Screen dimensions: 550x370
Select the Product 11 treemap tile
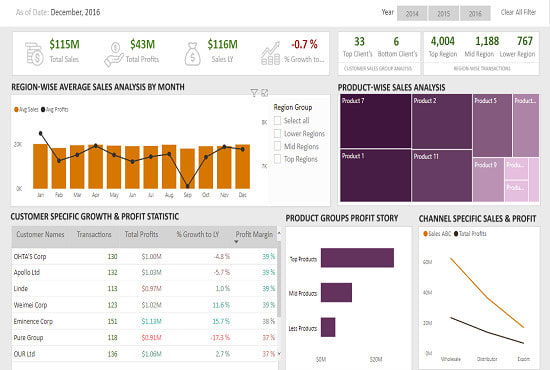point(442,176)
